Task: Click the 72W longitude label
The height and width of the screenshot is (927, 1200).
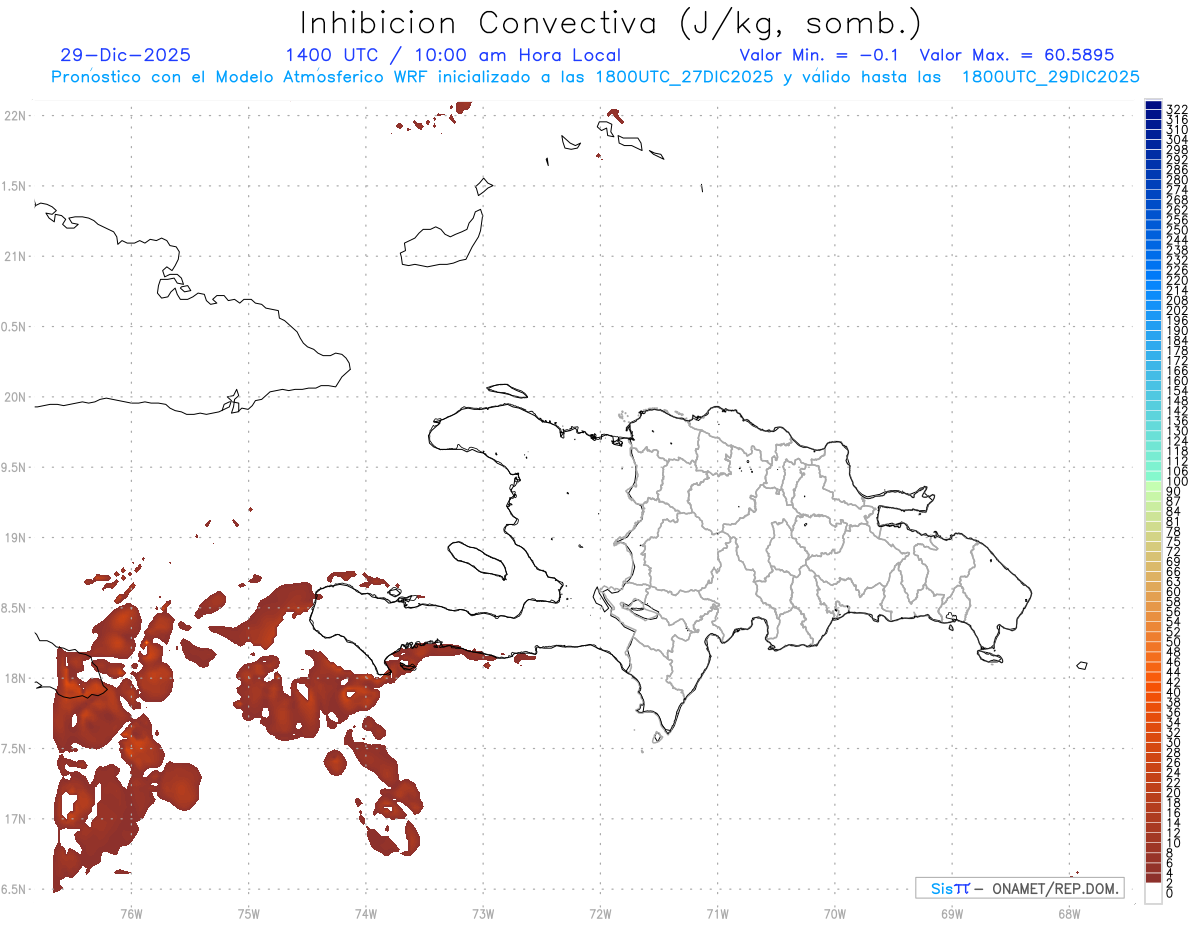Action: pyautogui.click(x=600, y=913)
